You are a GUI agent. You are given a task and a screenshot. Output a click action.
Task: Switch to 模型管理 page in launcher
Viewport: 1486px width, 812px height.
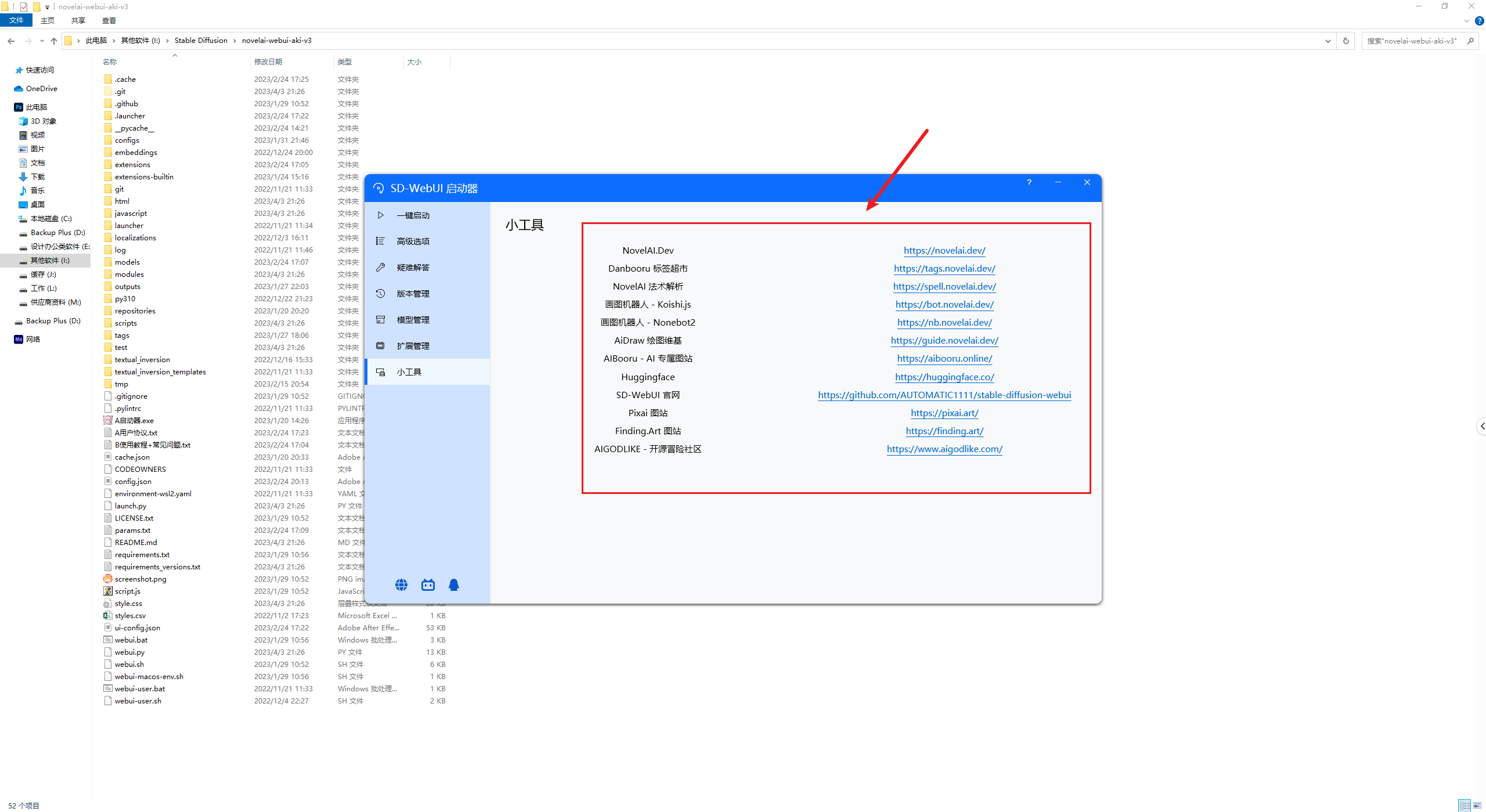point(428,319)
